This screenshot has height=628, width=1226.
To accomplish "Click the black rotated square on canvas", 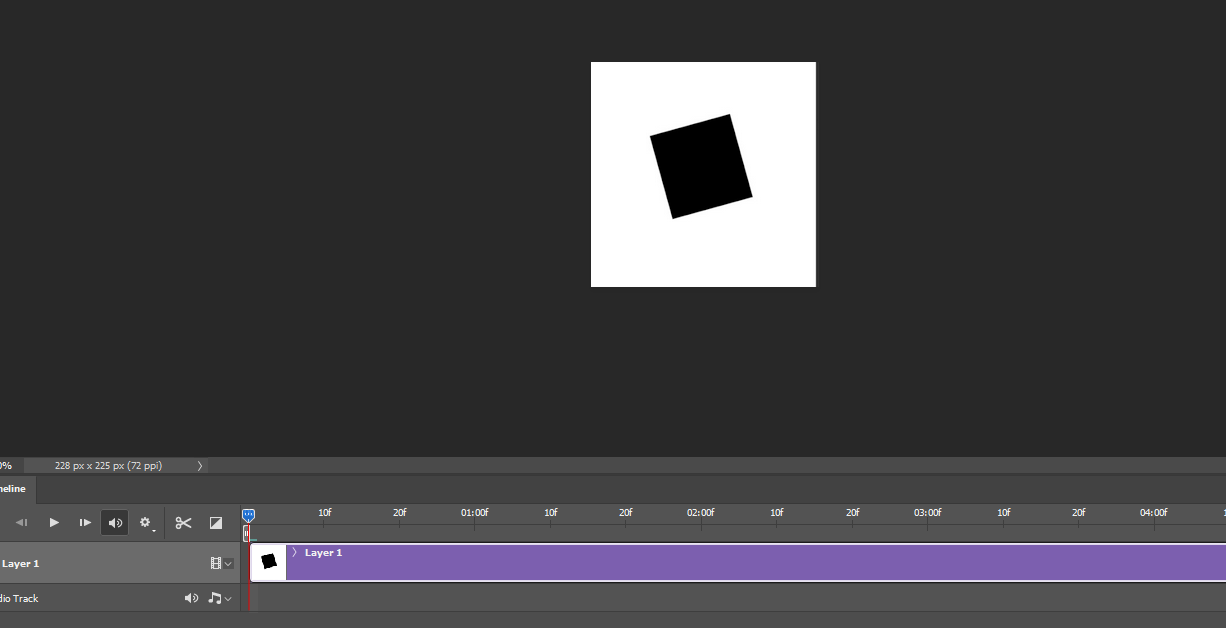I will (701, 166).
